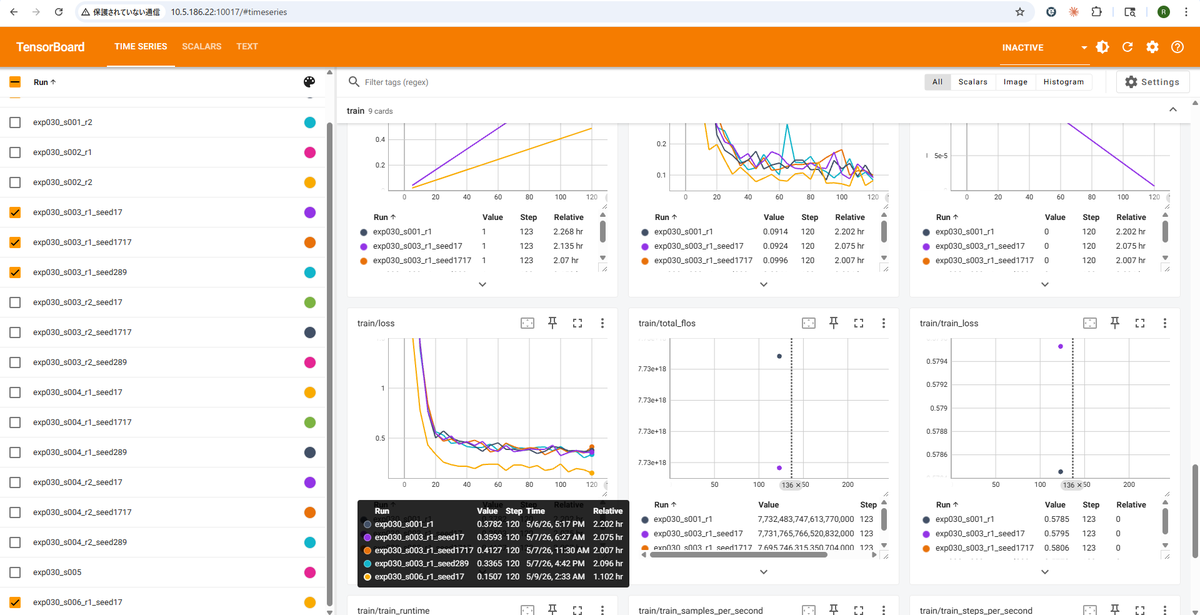
Task: Fit train/loss chart domain to data
Action: tap(527, 323)
